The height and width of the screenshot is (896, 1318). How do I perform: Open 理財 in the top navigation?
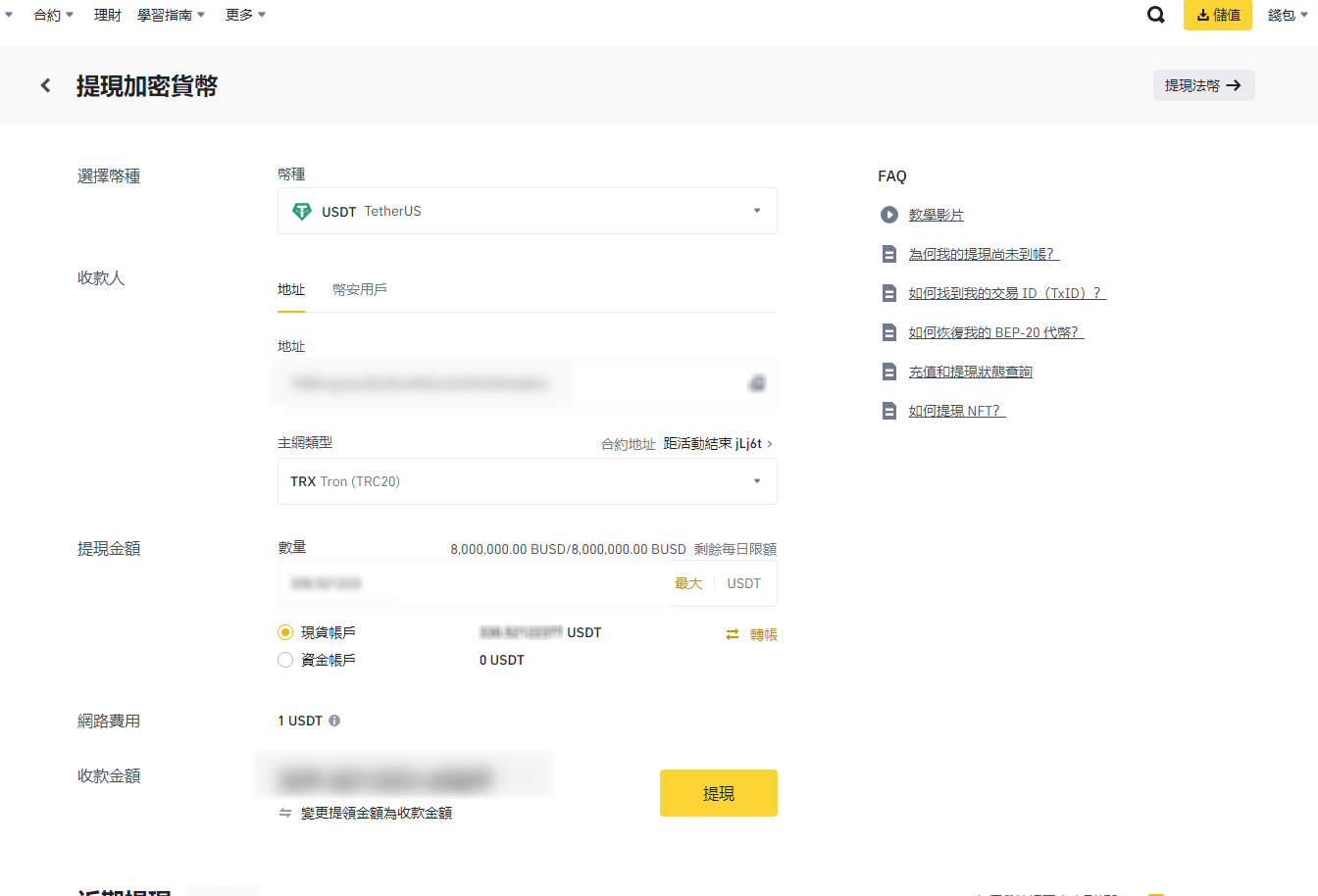(108, 15)
